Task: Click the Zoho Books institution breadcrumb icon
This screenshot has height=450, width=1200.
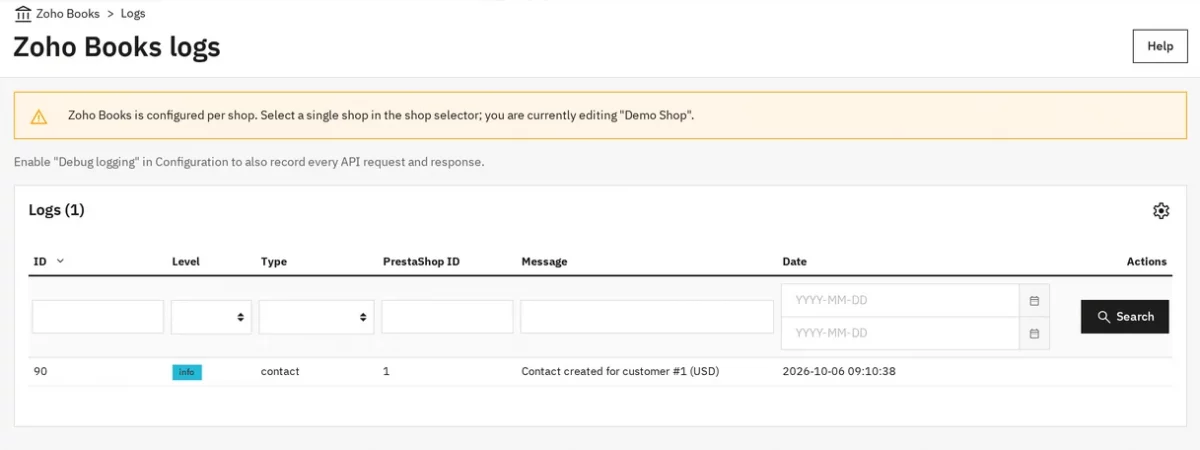Action: coord(23,14)
